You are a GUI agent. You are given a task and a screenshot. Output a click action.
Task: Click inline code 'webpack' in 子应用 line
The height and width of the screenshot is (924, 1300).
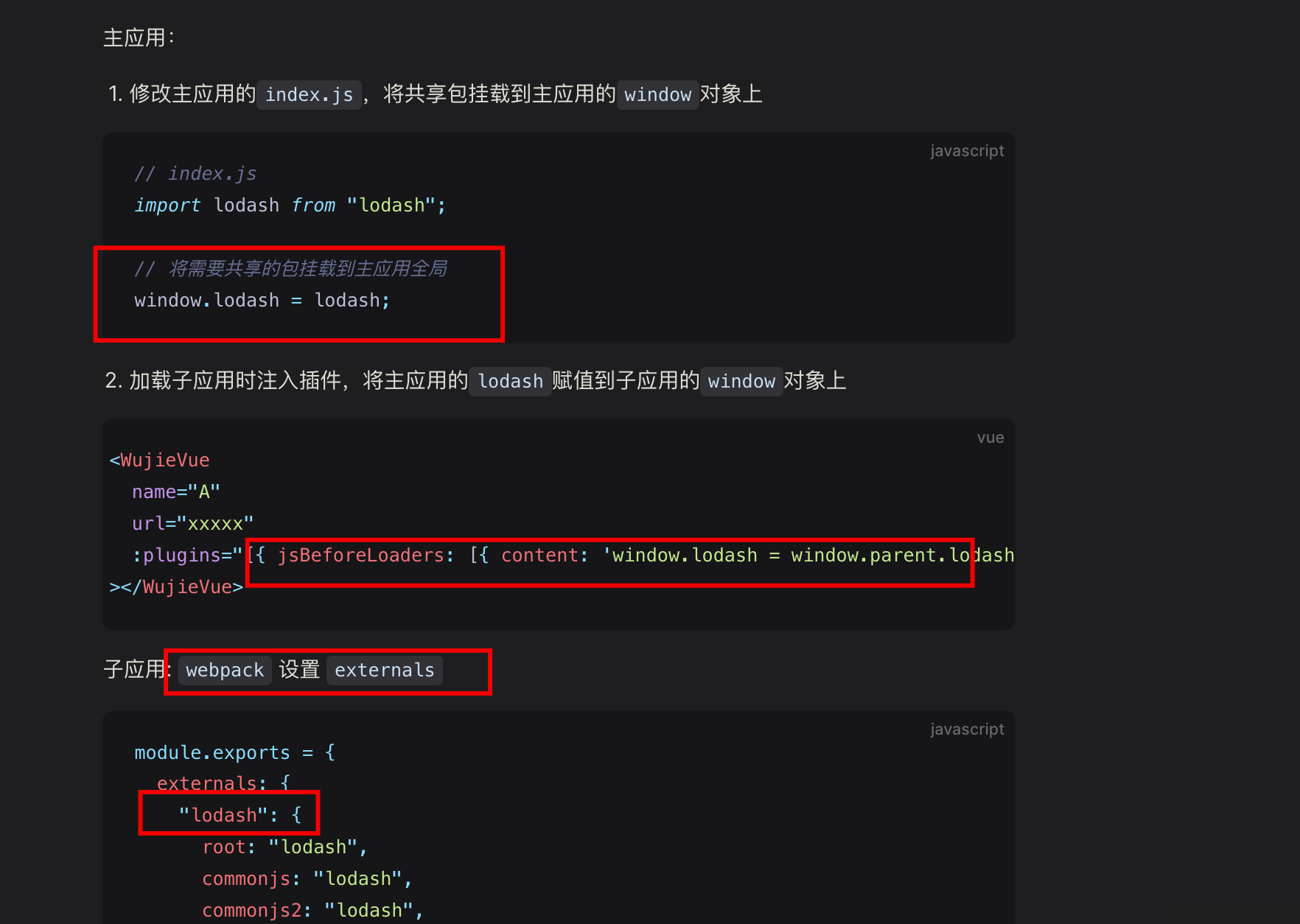click(225, 671)
